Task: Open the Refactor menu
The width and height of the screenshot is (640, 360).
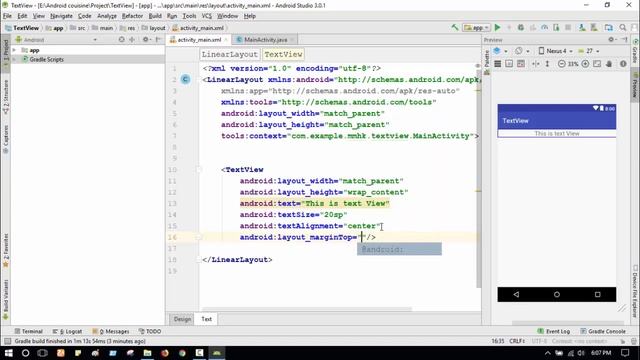Action: (x=132, y=16)
